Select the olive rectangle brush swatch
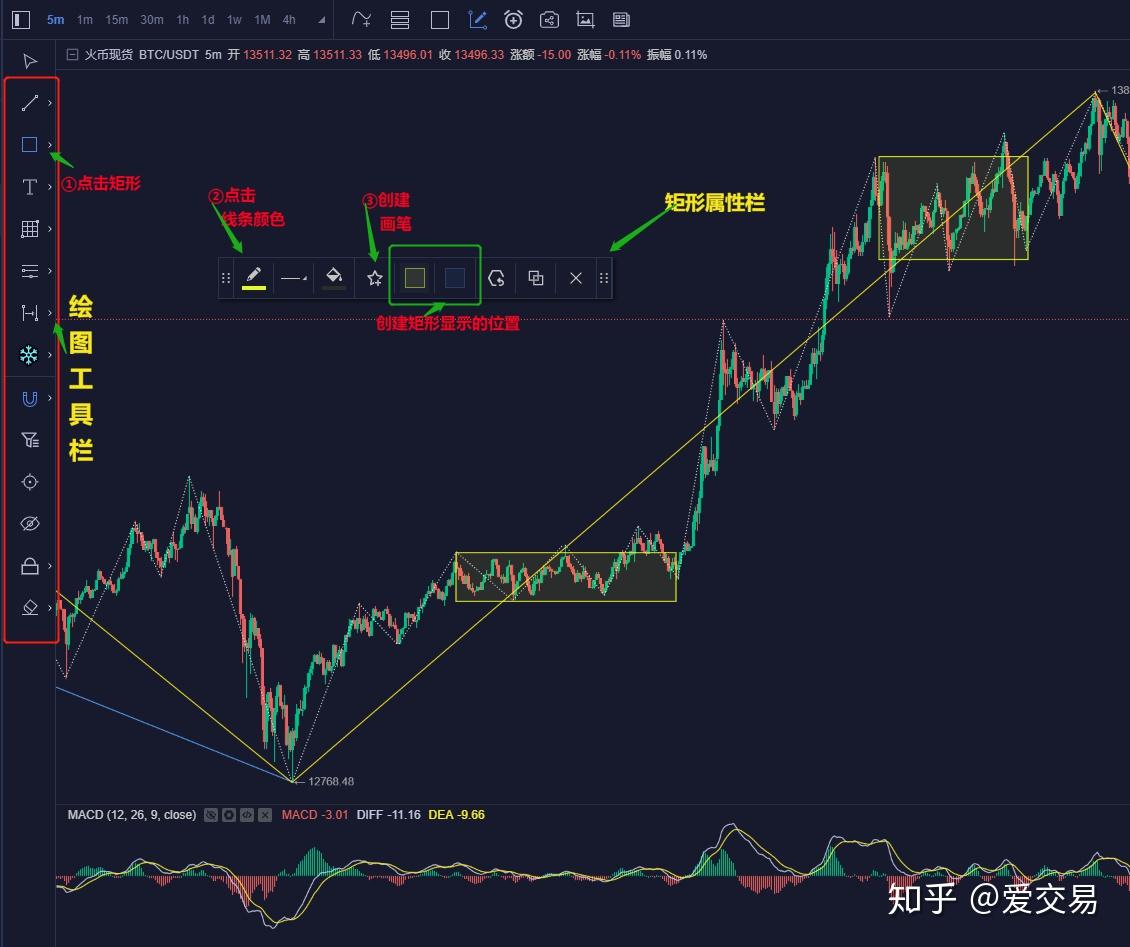This screenshot has width=1130, height=947. tap(414, 278)
